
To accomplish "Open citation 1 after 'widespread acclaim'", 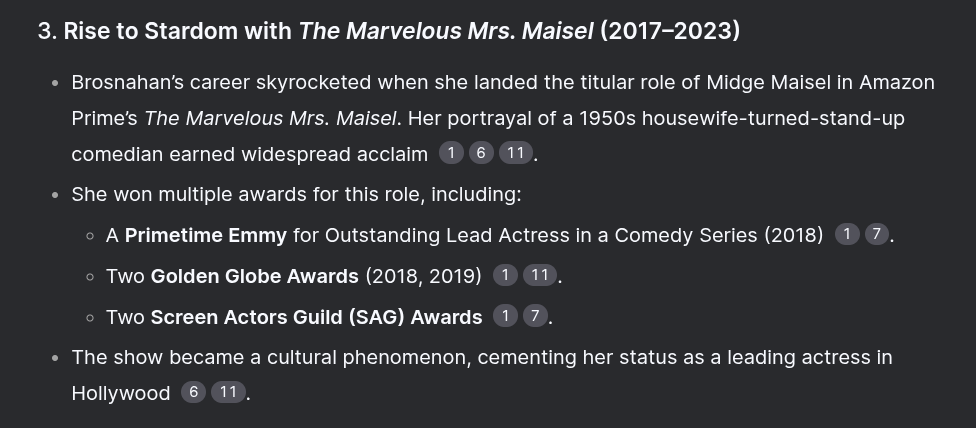I will pyautogui.click(x=451, y=152).
